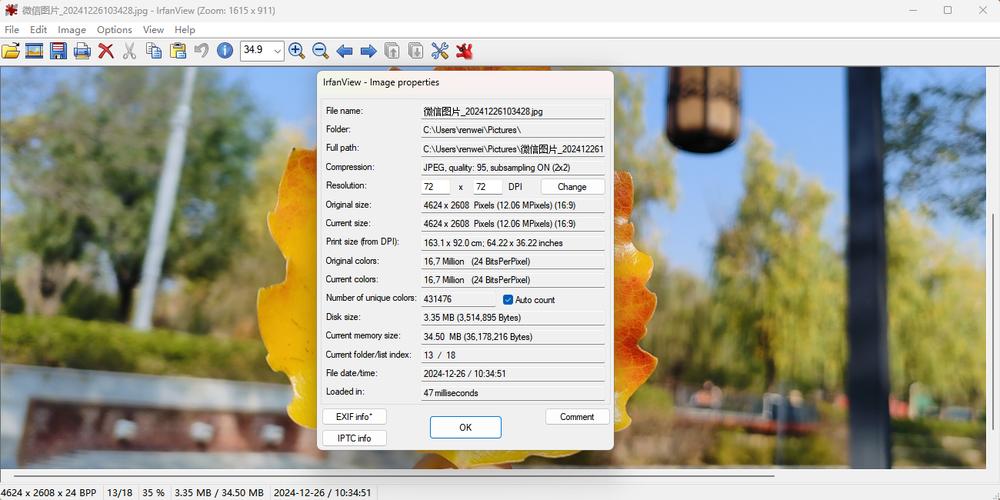Click the Full path field
The width and height of the screenshot is (1000, 500).
[513, 149]
